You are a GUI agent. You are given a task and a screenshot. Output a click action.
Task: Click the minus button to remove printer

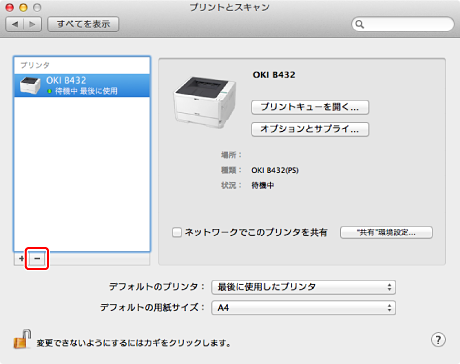37,259
